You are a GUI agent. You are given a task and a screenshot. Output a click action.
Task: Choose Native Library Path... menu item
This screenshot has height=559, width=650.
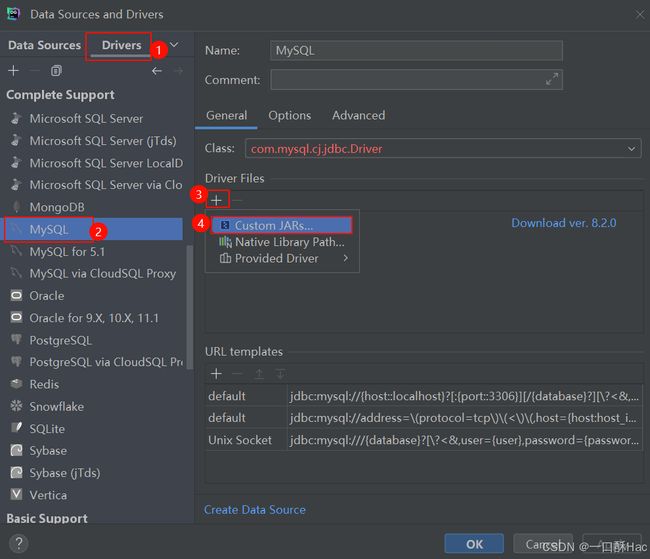point(281,242)
